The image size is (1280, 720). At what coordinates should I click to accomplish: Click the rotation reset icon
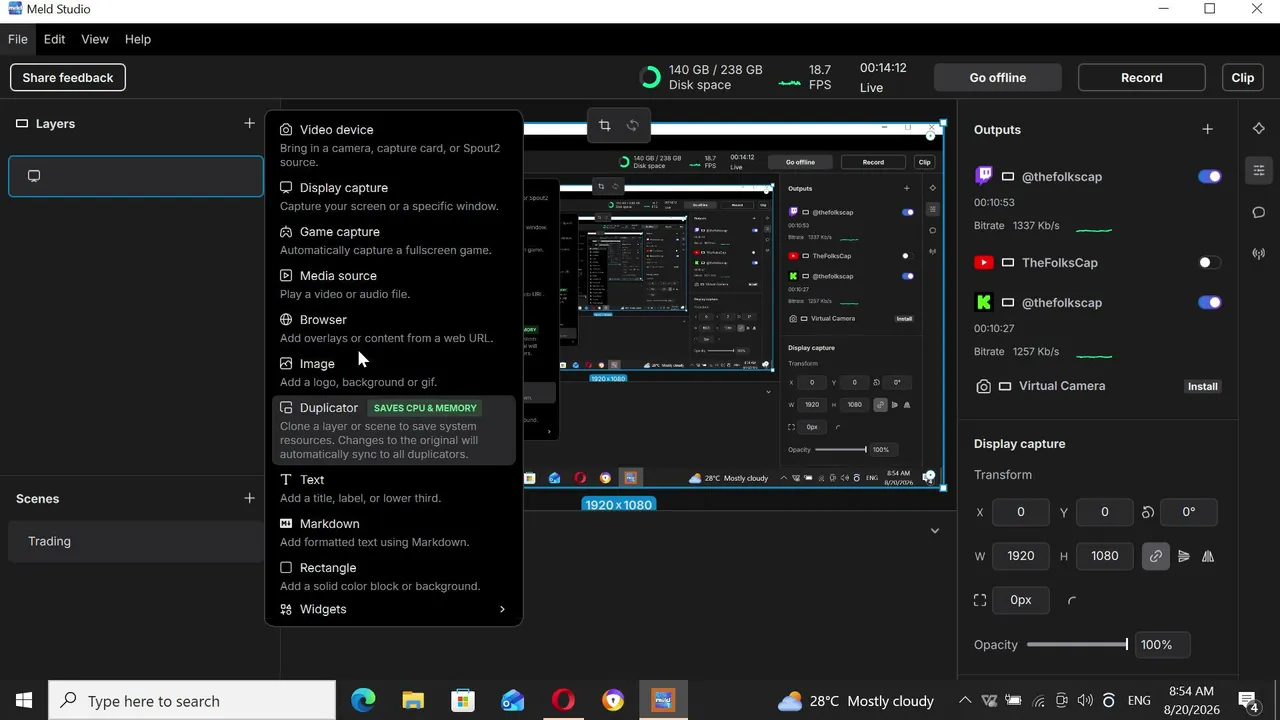(1148, 512)
